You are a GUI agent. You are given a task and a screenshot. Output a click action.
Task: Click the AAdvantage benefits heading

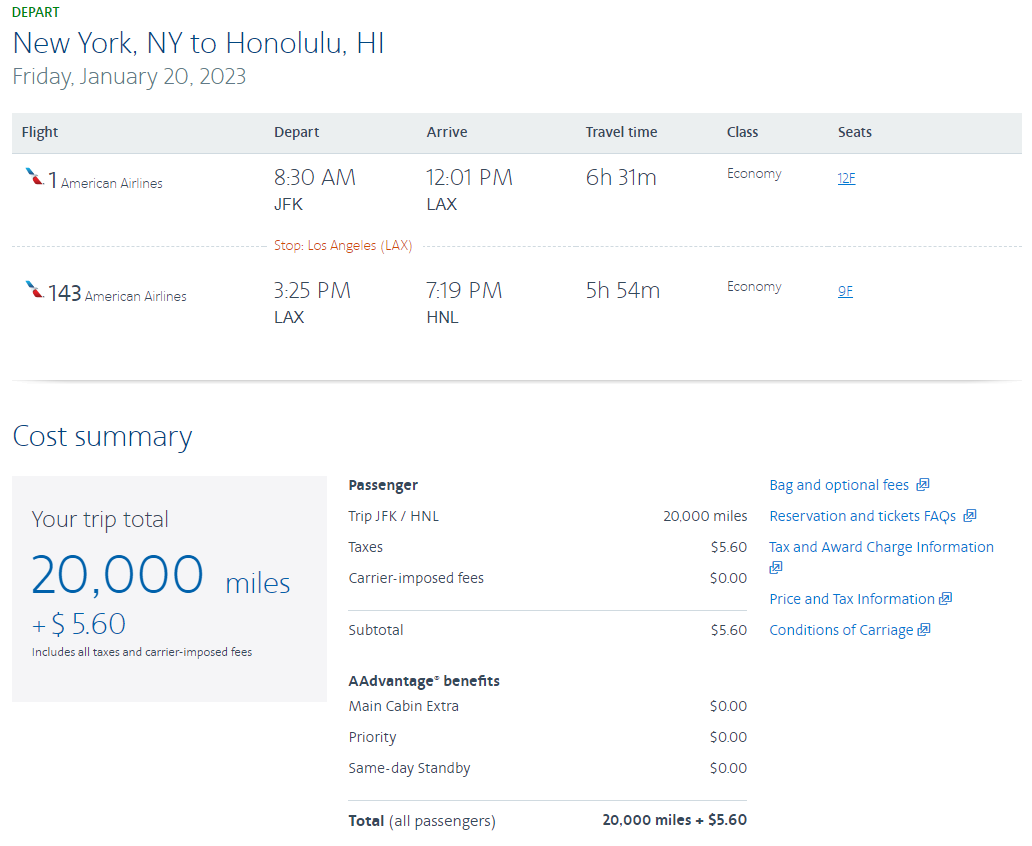click(424, 681)
